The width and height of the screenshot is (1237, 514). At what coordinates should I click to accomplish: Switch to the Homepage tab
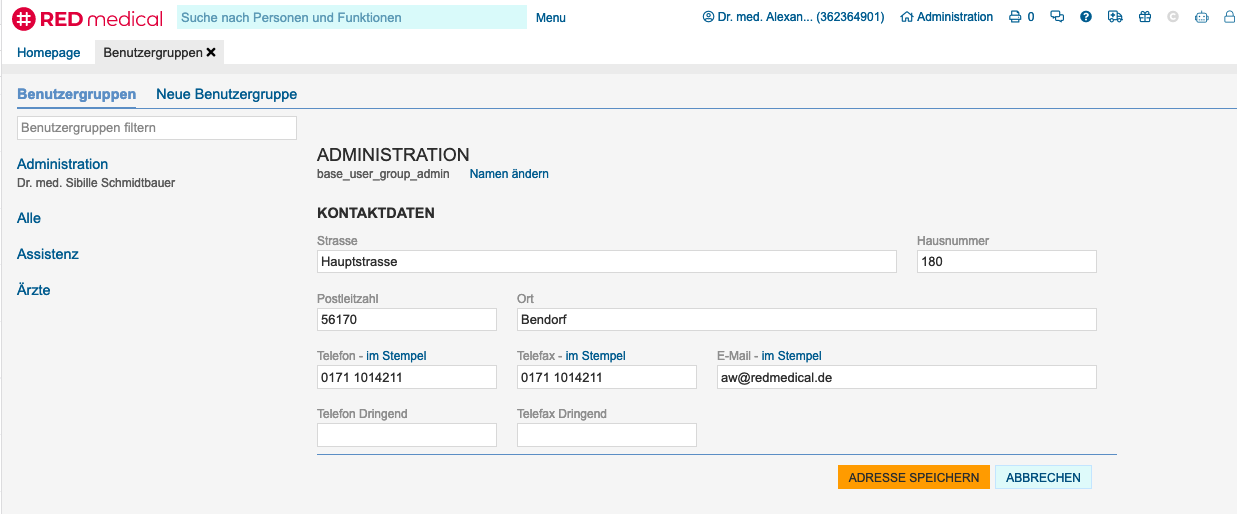48,52
